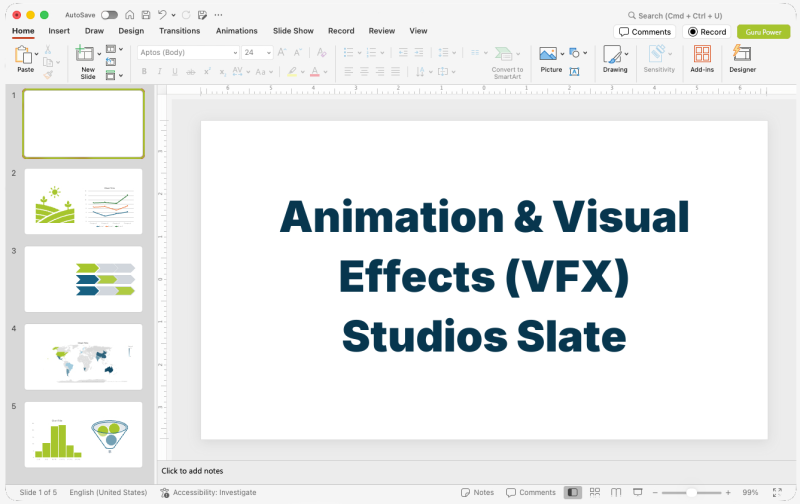Image resolution: width=800 pixels, height=504 pixels.
Task: Switch to Reading view
Action: pyautogui.click(x=616, y=492)
